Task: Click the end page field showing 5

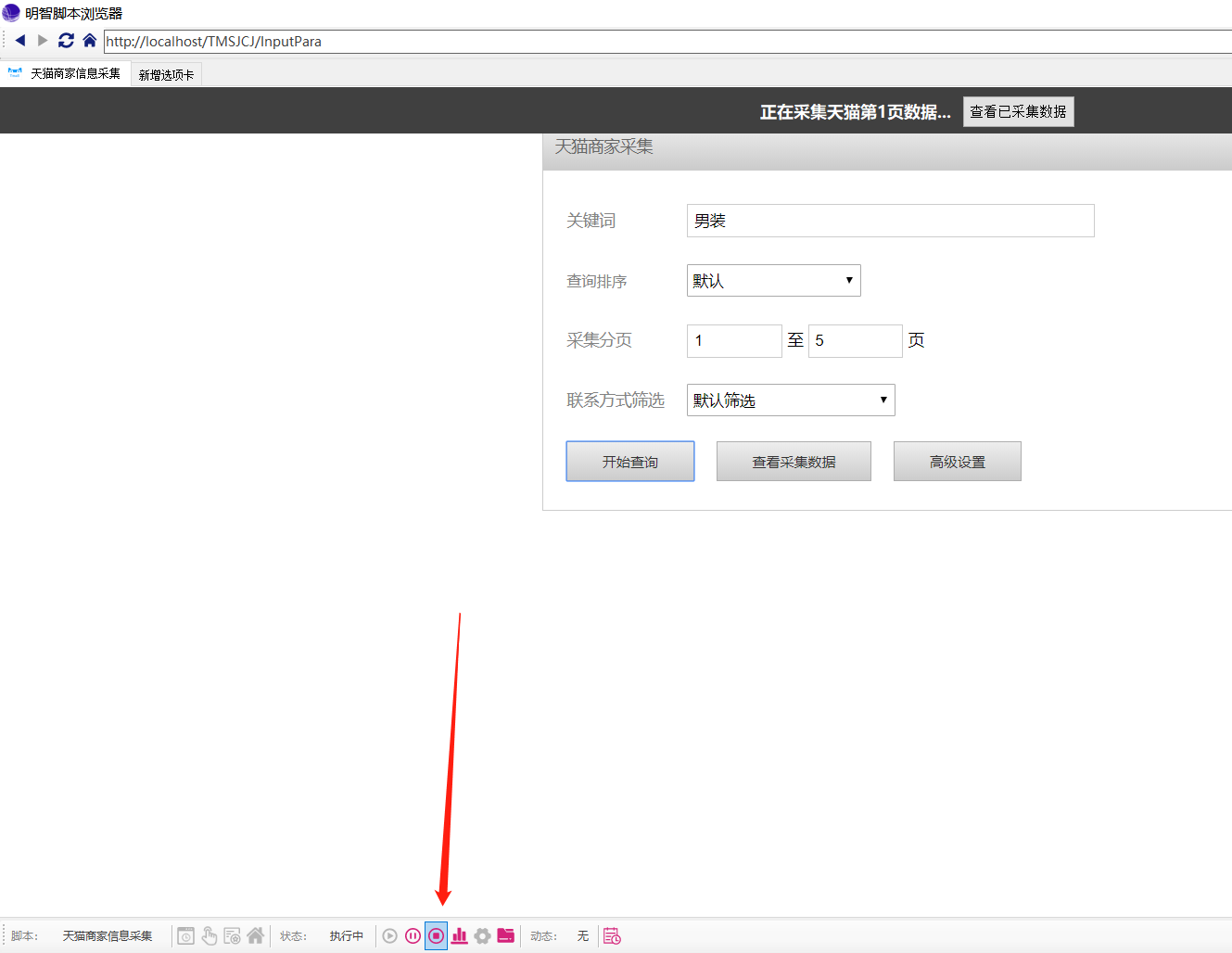Action: [x=855, y=341]
